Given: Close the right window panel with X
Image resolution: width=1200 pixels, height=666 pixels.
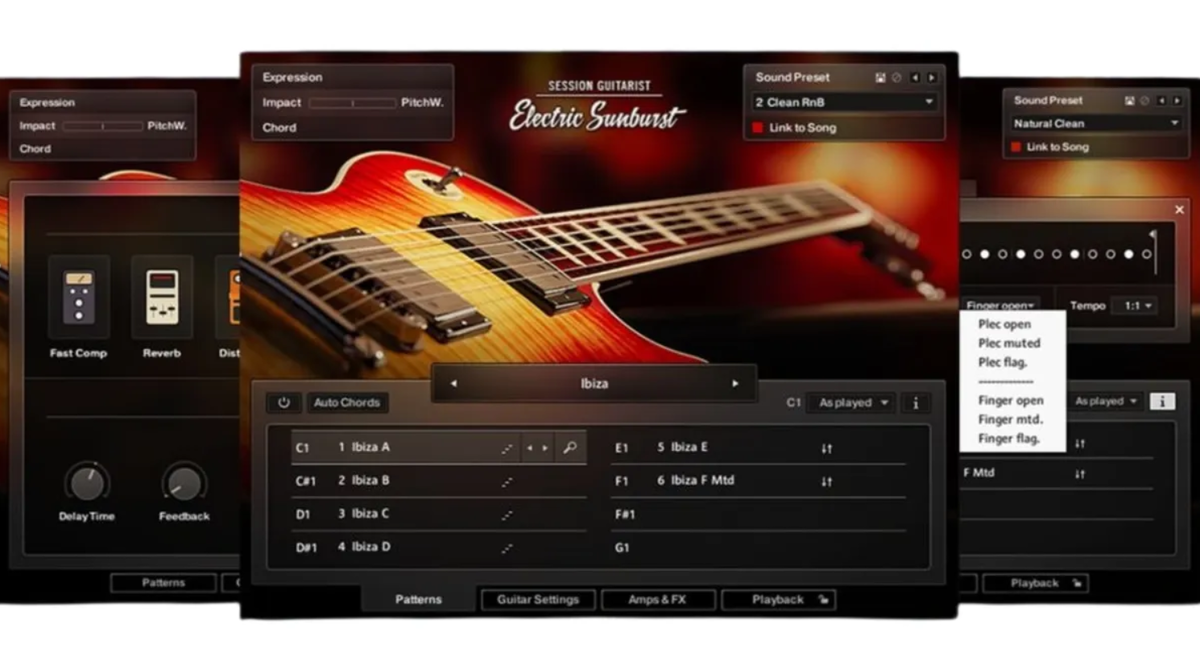Looking at the screenshot, I should (x=1180, y=210).
